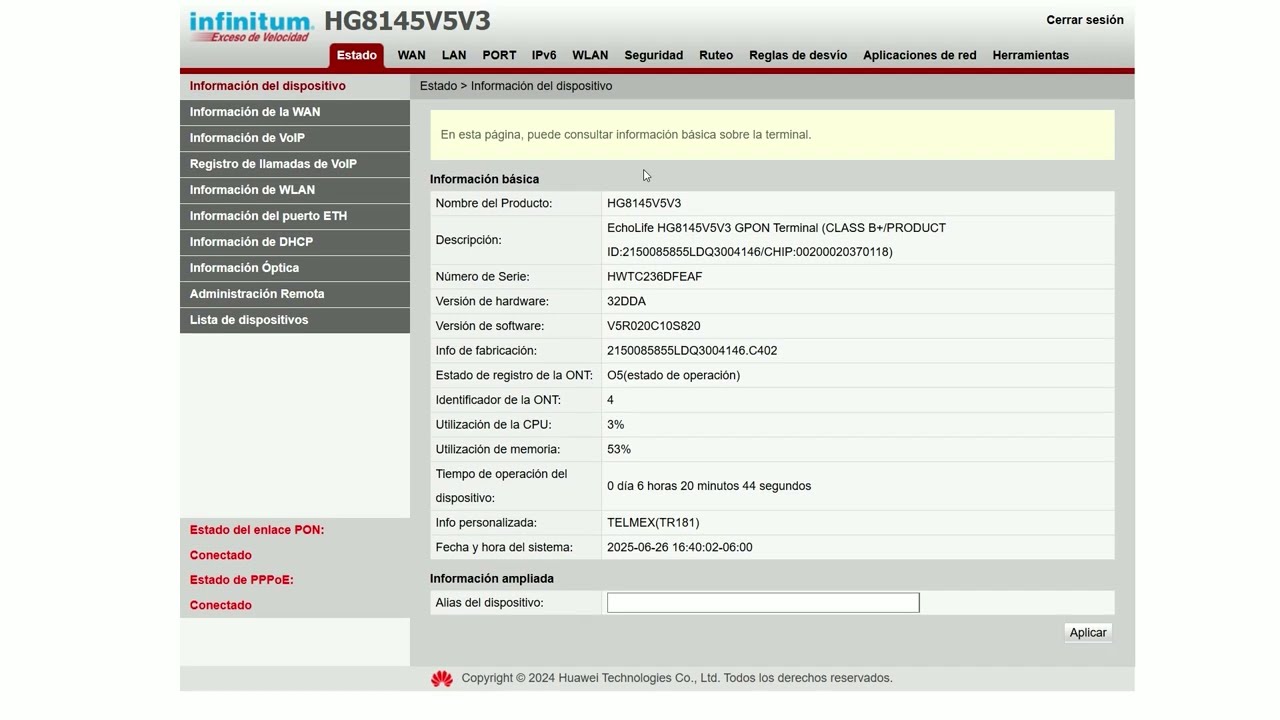Viewport: 1280px width, 720px height.
Task: Open the Ruteo tab
Action: (x=716, y=55)
